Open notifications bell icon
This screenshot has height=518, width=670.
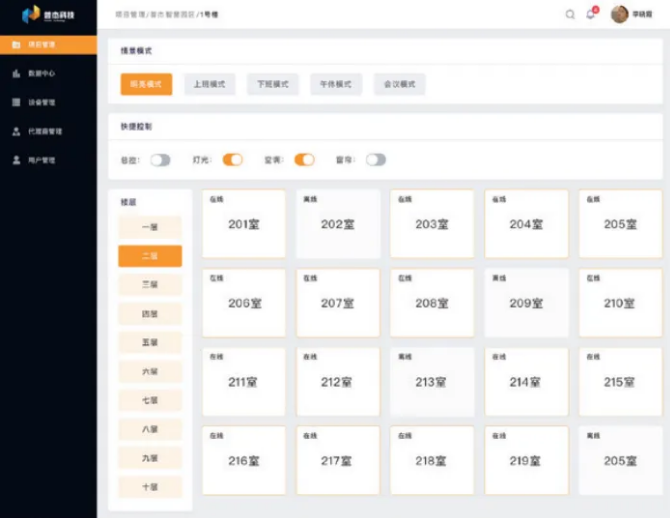pos(591,14)
